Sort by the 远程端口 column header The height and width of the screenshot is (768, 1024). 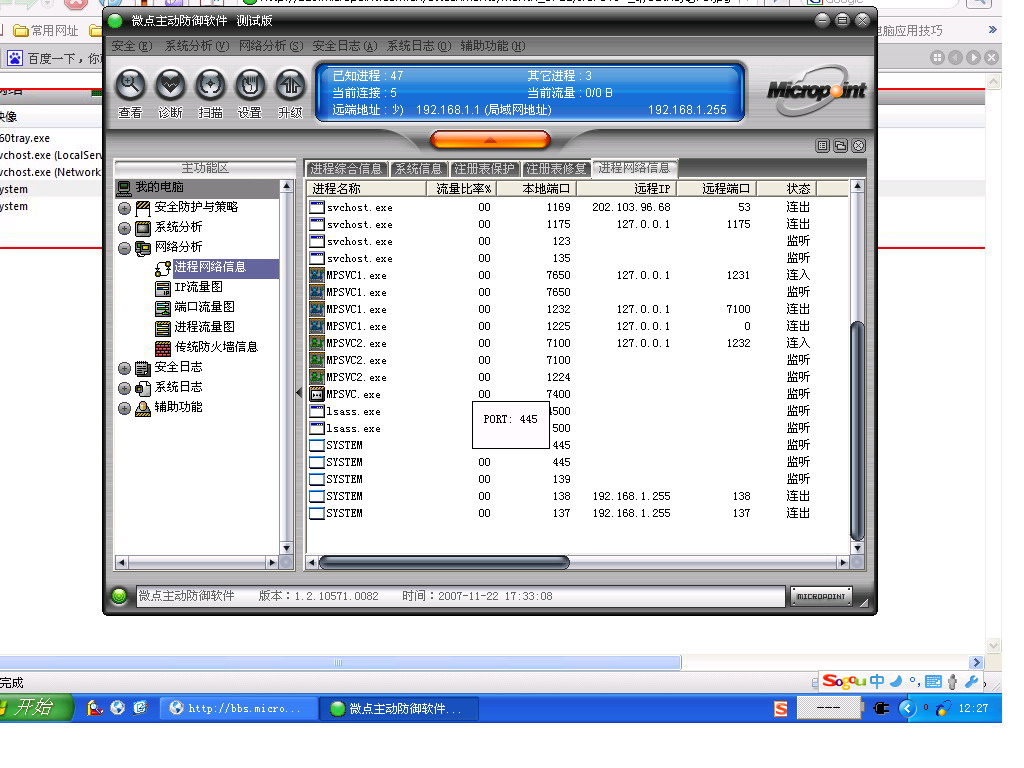coord(717,189)
